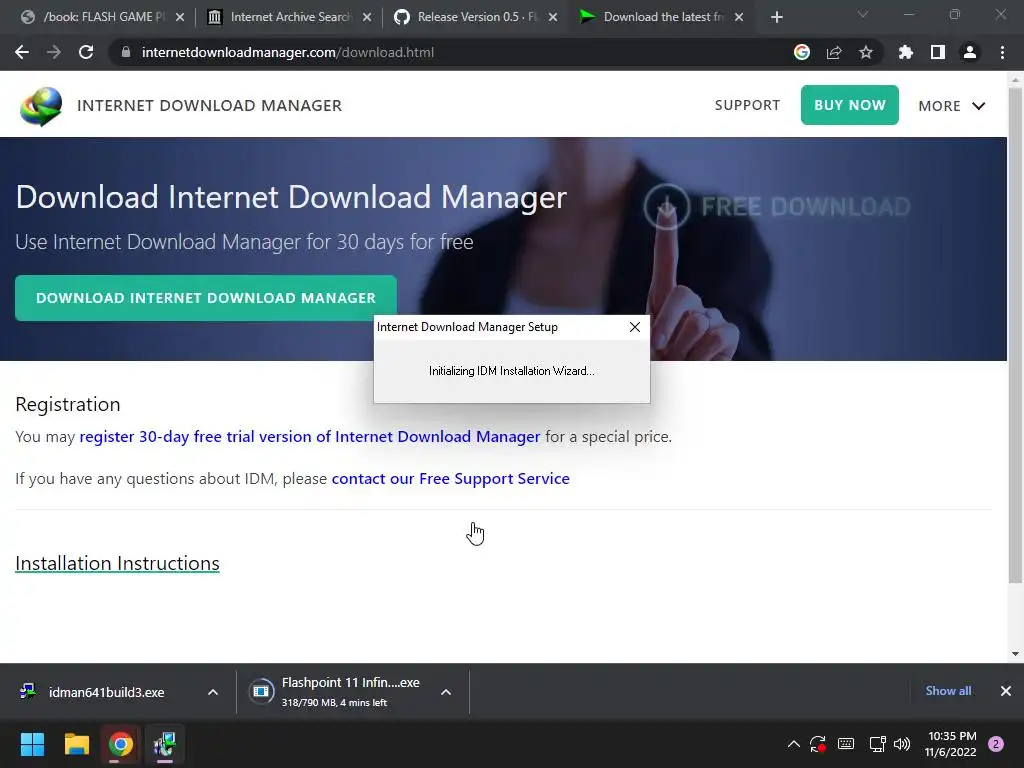Open the notification center badge
The width and height of the screenshot is (1024, 768).
click(x=996, y=744)
